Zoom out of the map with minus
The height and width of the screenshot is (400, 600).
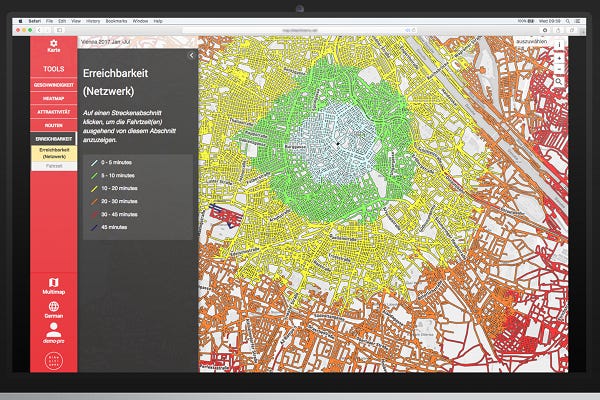559,69
